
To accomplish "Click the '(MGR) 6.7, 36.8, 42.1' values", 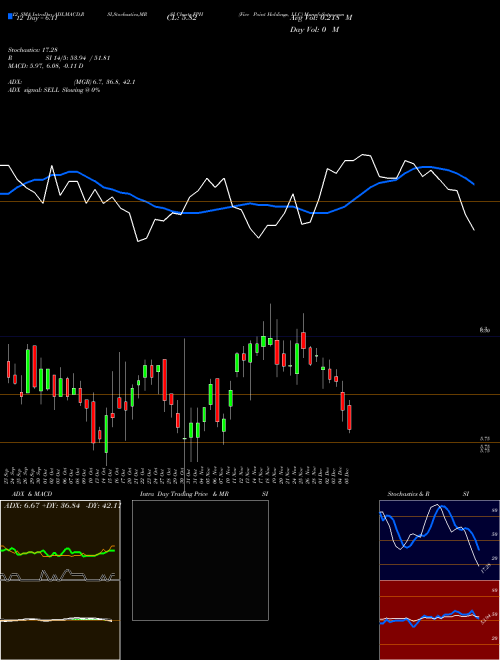I will [x=104, y=82].
